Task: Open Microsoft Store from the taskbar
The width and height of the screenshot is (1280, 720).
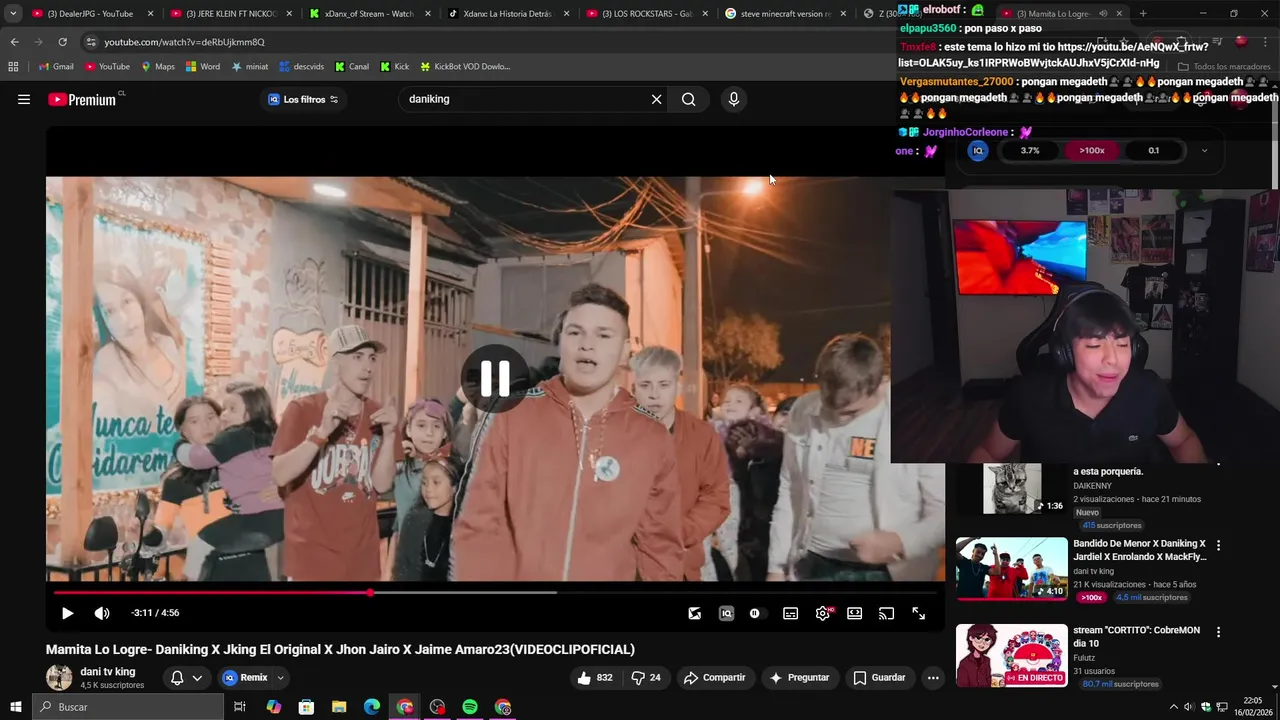Action: [306, 707]
